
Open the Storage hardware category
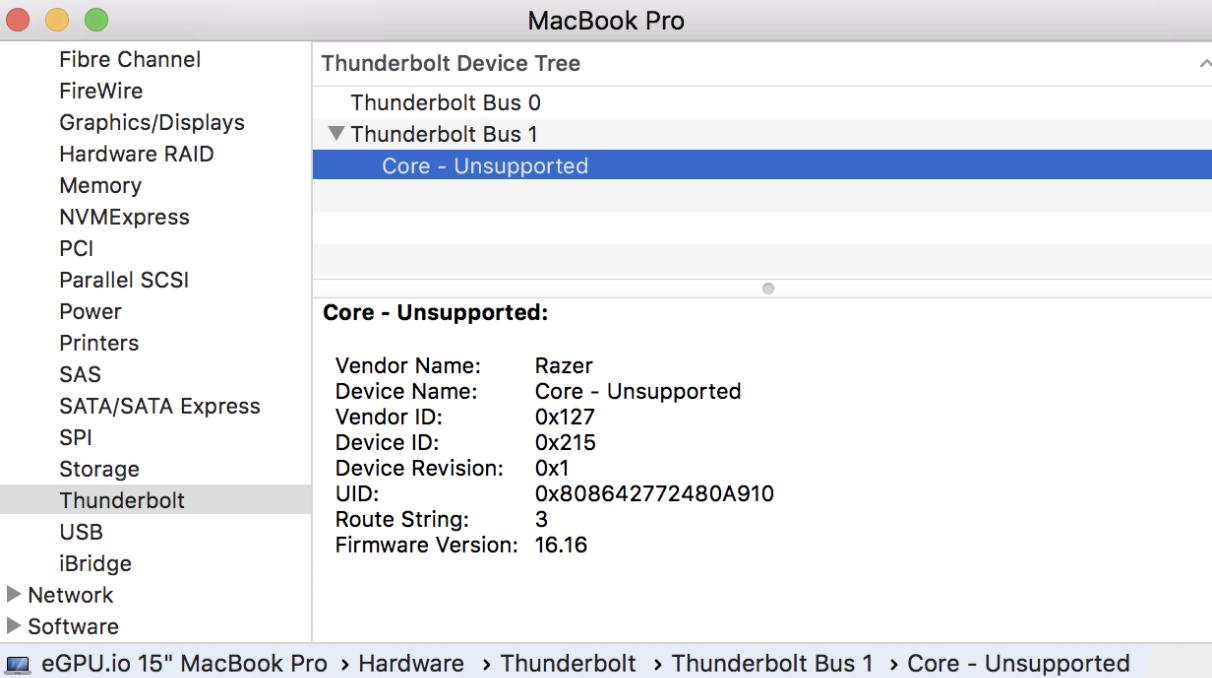click(99, 469)
